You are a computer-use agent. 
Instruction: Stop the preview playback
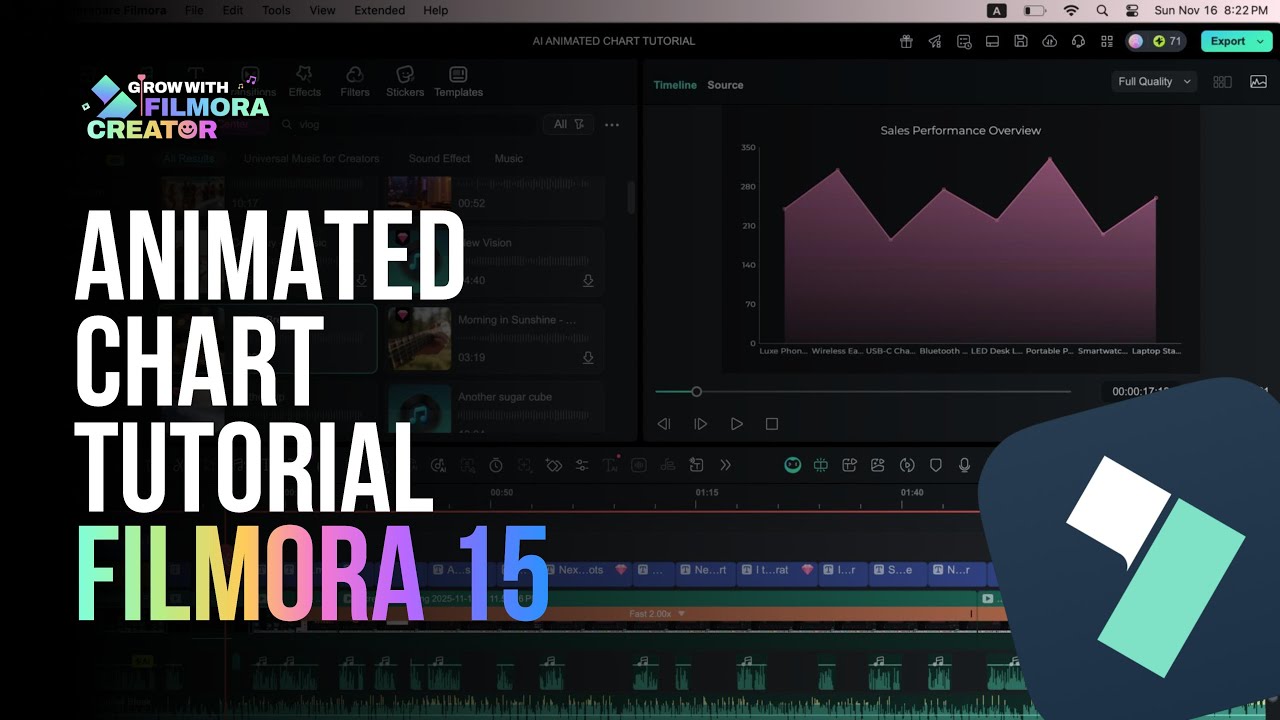pos(772,424)
